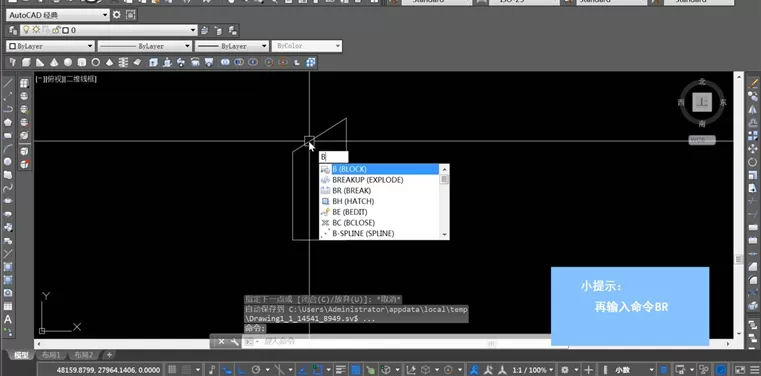Open the AutoCAD 经典 workspace dropdown
This screenshot has width=761, height=376.
coord(58,15)
